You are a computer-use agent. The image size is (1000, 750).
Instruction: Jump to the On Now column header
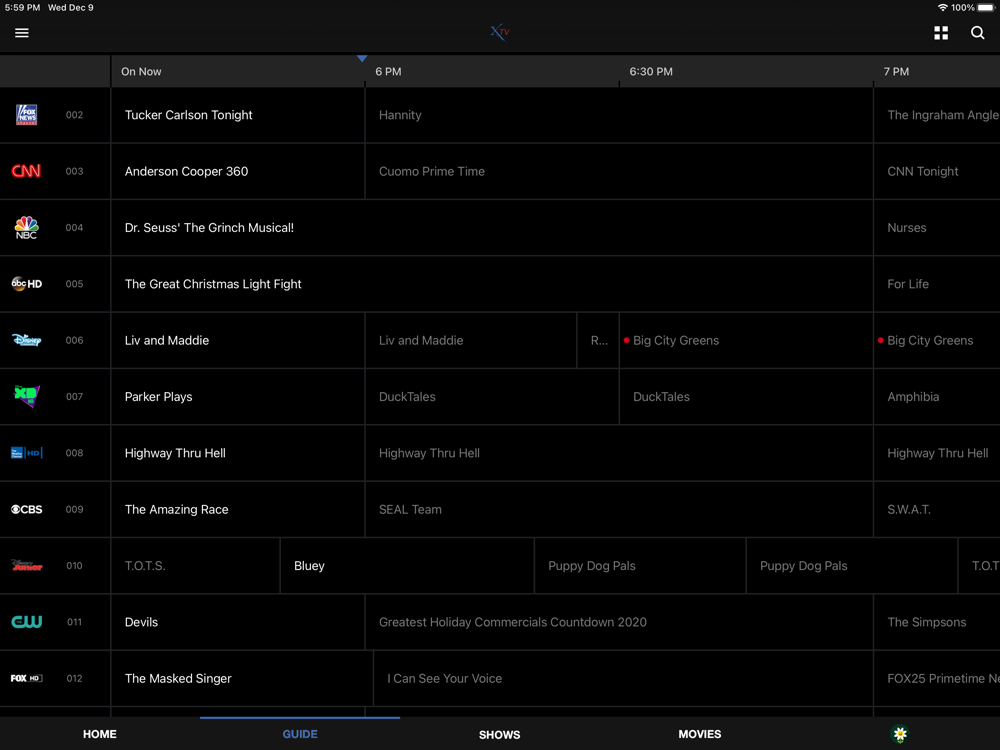(141, 71)
